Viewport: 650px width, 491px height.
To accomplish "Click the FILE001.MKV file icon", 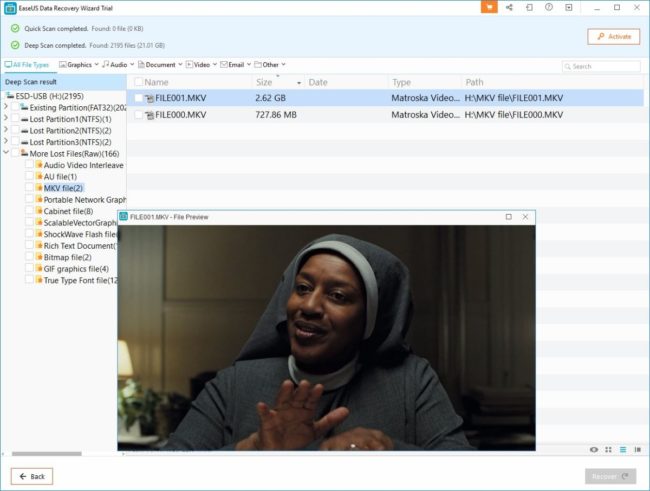I will (149, 98).
